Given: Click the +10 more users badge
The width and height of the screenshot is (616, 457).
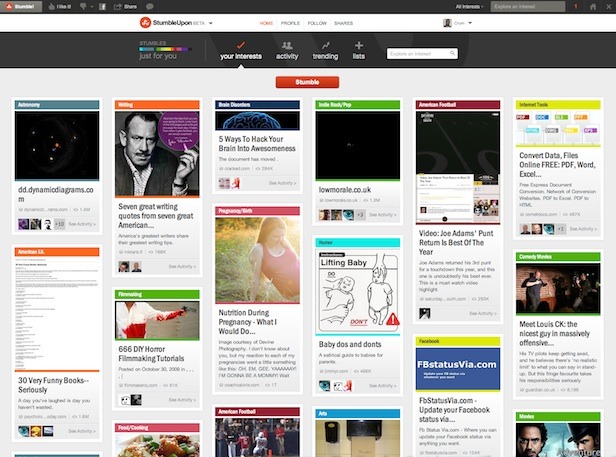Looking at the screenshot, I should click(x=59, y=224).
